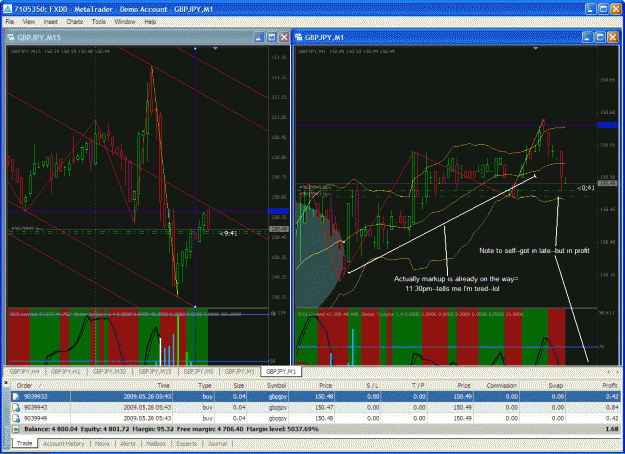
Task: Click the order icon for ticket 9039949
Action: [16, 418]
